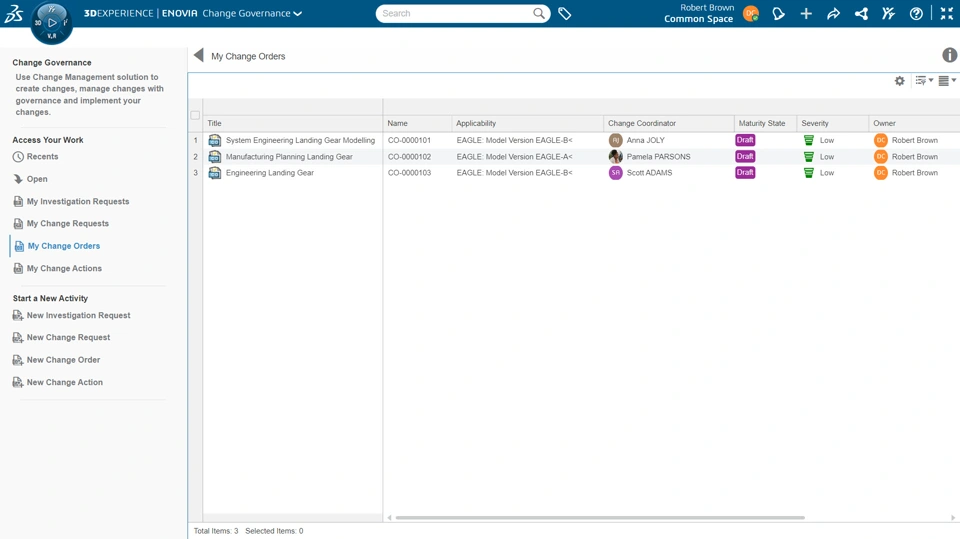
Task: Open Recents list
Action: [x=42, y=157]
